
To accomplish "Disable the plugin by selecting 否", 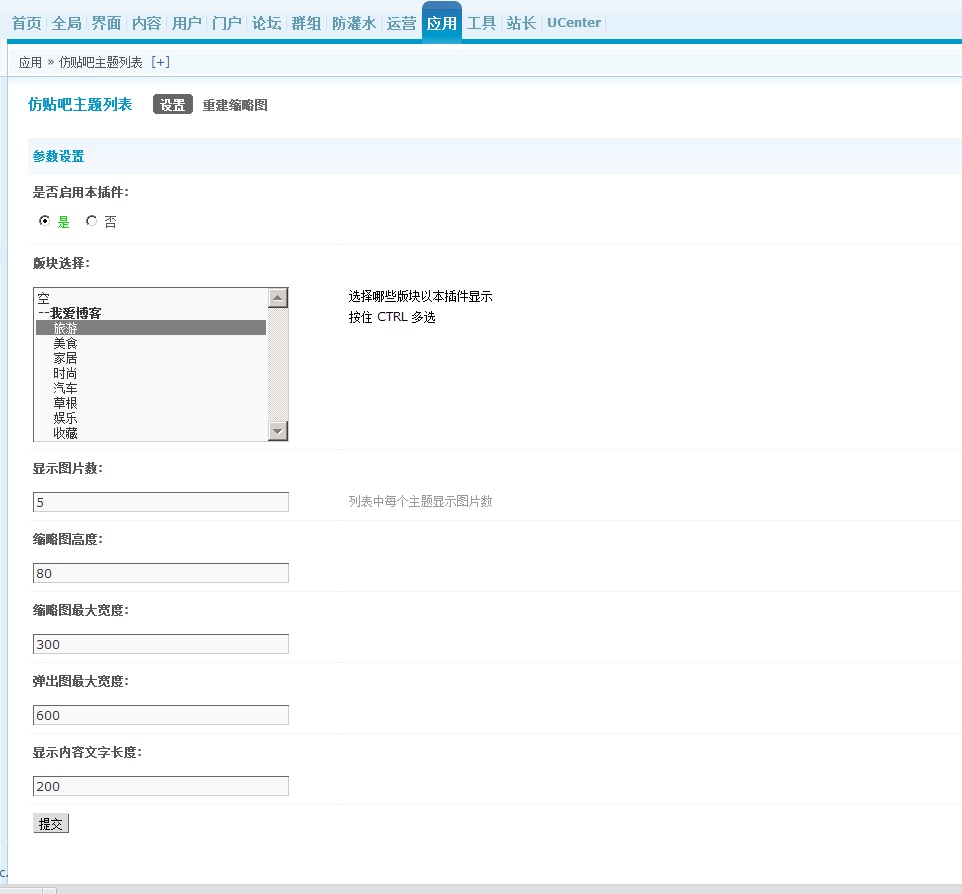I will pyautogui.click(x=91, y=221).
